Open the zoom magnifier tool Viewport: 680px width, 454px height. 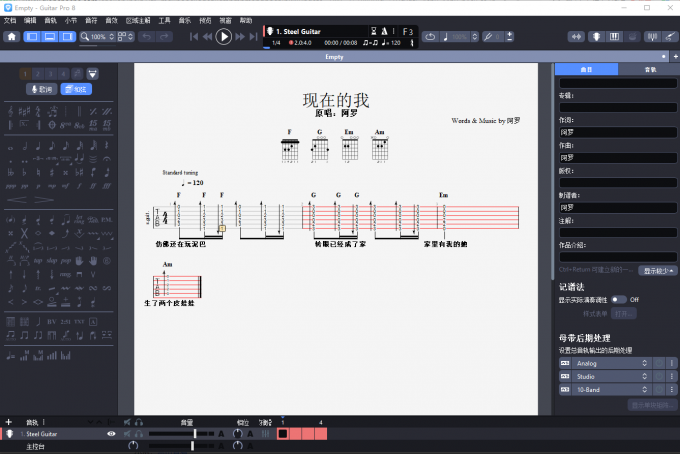point(85,37)
